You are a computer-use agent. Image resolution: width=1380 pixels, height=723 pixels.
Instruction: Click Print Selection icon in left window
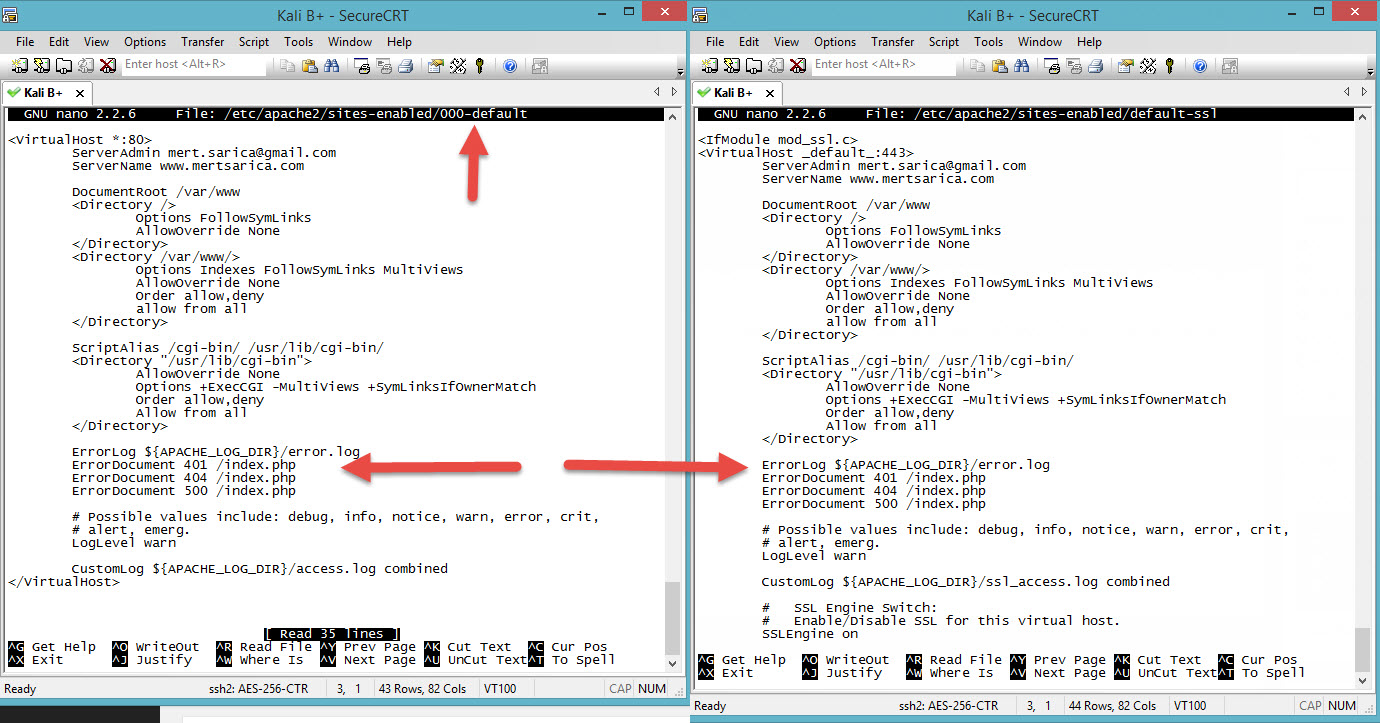(384, 66)
